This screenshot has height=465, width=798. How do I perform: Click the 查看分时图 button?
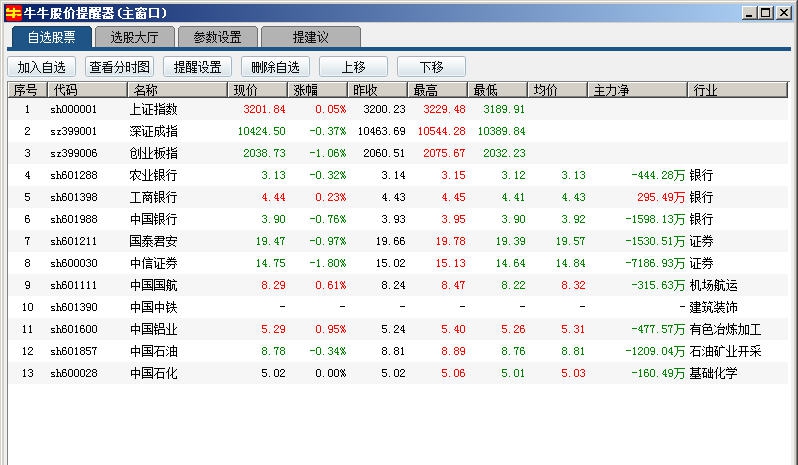click(x=120, y=67)
